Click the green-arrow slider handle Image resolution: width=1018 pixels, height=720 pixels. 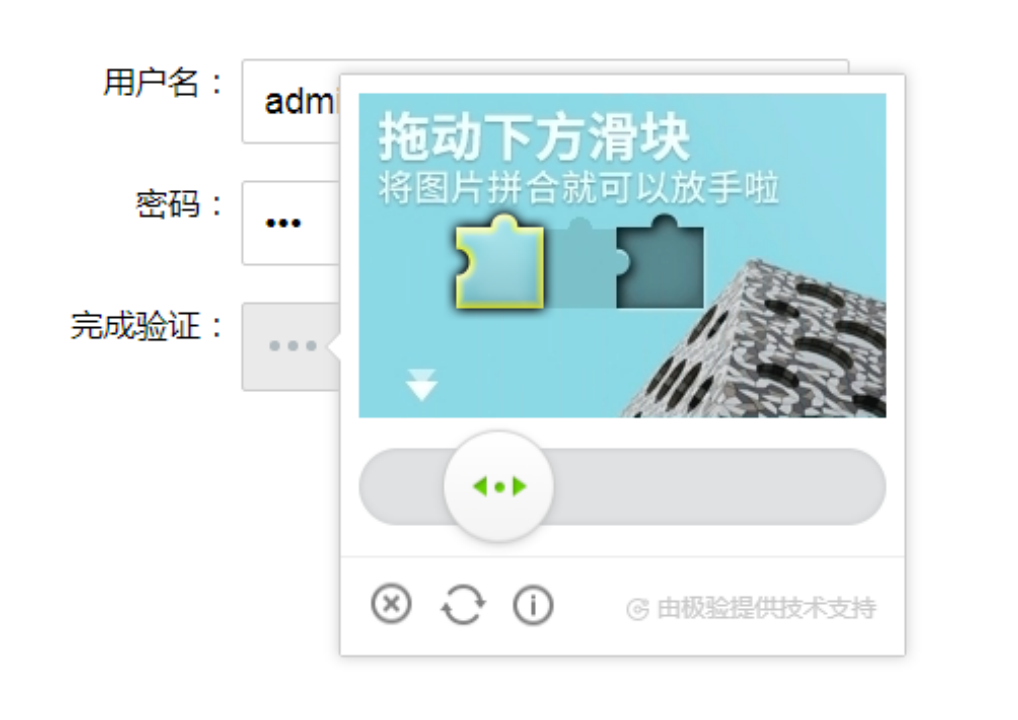[x=499, y=486]
